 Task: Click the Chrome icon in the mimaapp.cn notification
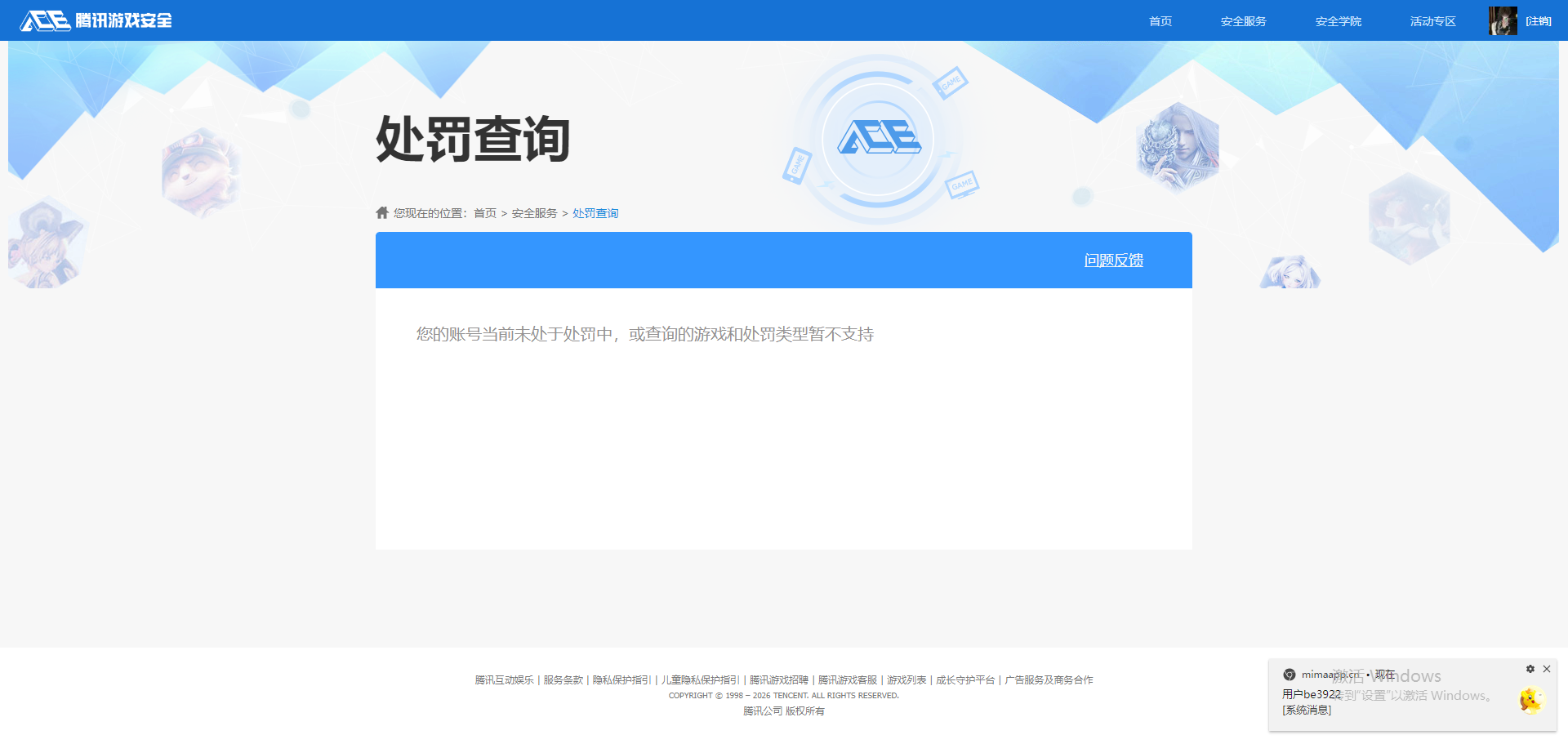coord(1289,674)
